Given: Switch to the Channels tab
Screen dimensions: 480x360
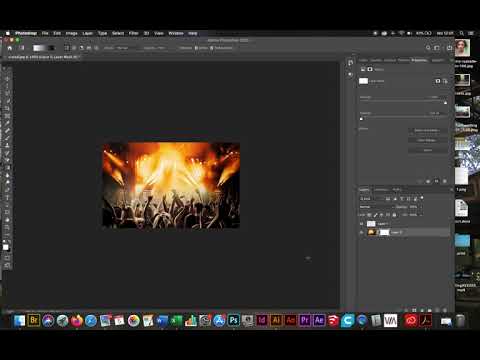Looking at the screenshot, I should point(381,190).
